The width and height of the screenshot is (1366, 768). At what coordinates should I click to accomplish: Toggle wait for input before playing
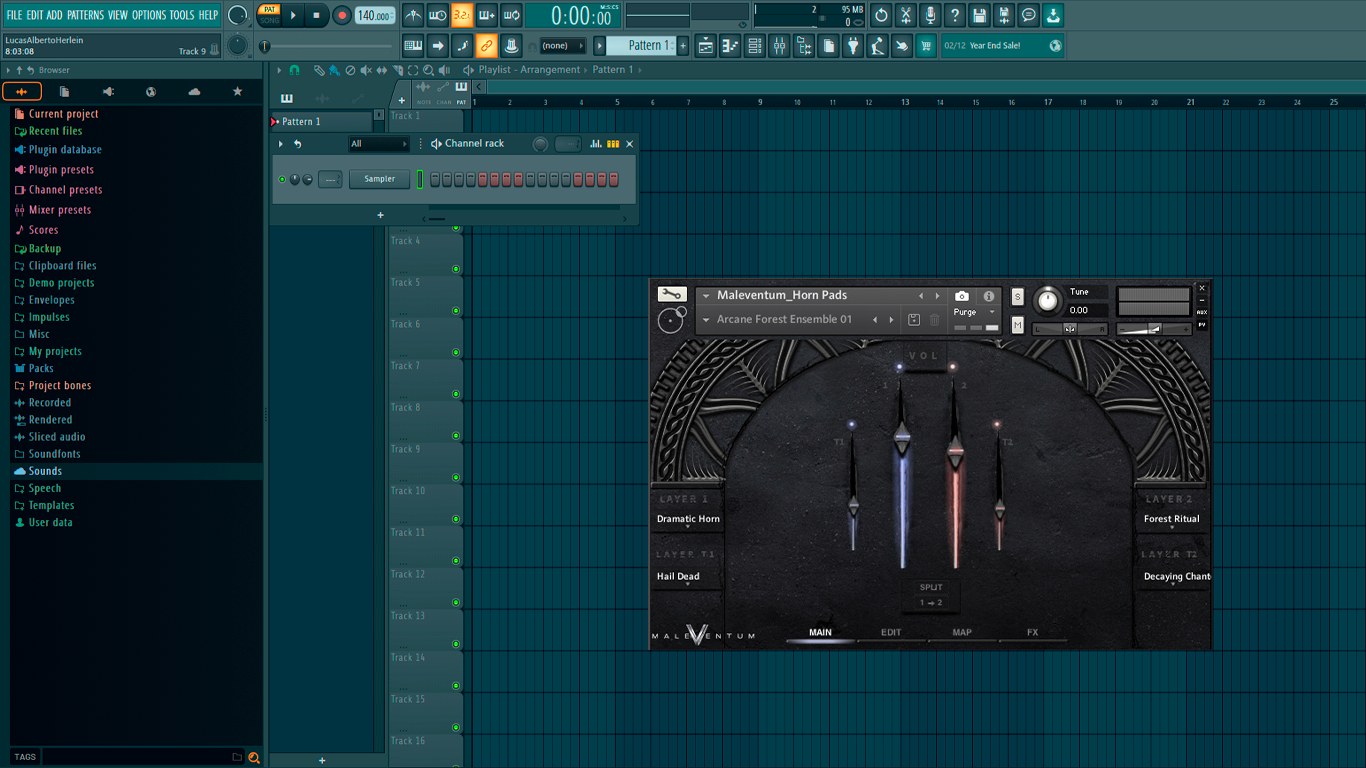438,15
